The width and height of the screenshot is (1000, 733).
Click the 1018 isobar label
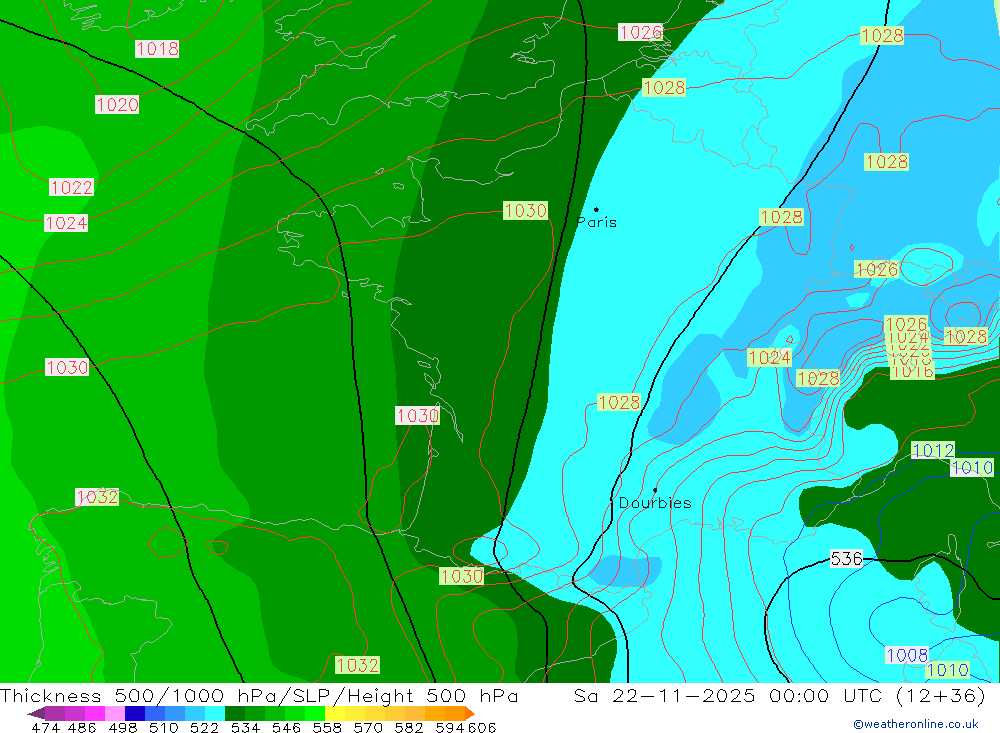pos(157,48)
